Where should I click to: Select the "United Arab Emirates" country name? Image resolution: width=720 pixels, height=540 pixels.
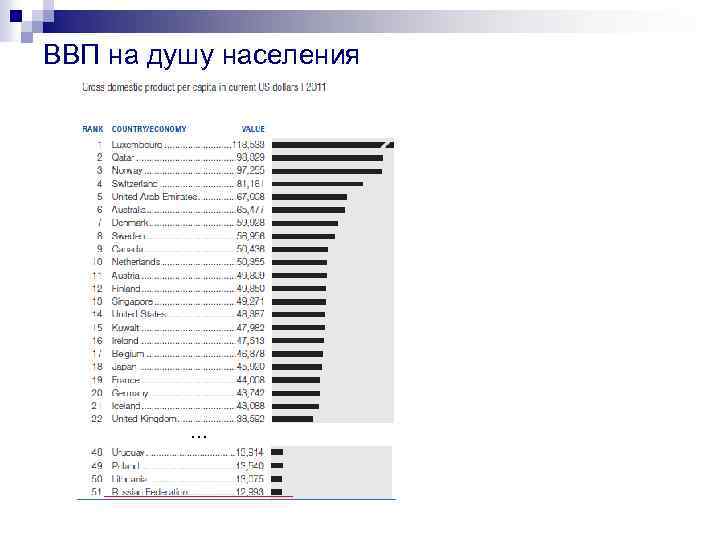tap(154, 197)
